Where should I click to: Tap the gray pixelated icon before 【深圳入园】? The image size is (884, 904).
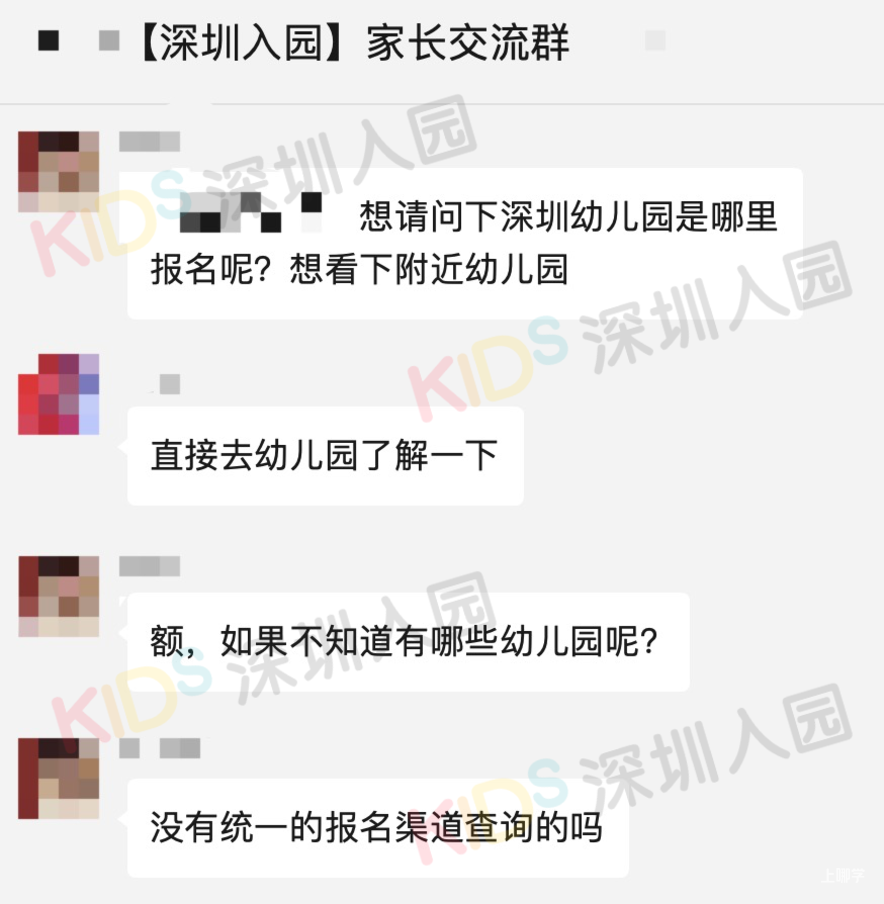coord(109,41)
